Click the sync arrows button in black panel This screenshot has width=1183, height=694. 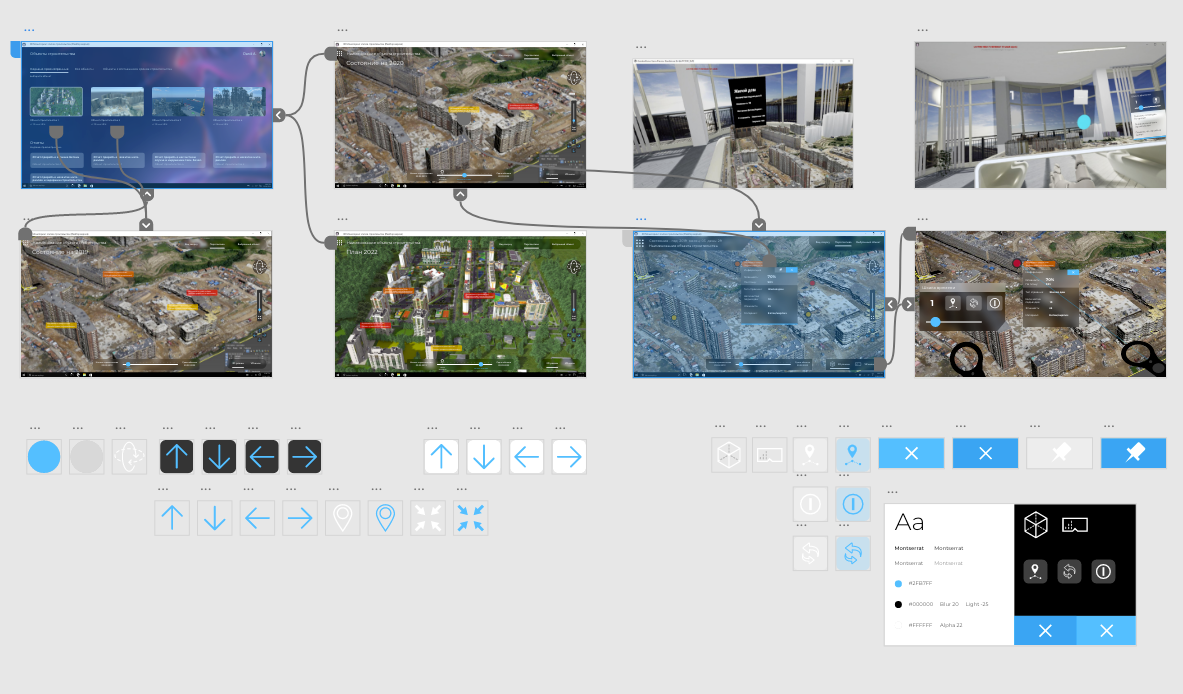1069,572
